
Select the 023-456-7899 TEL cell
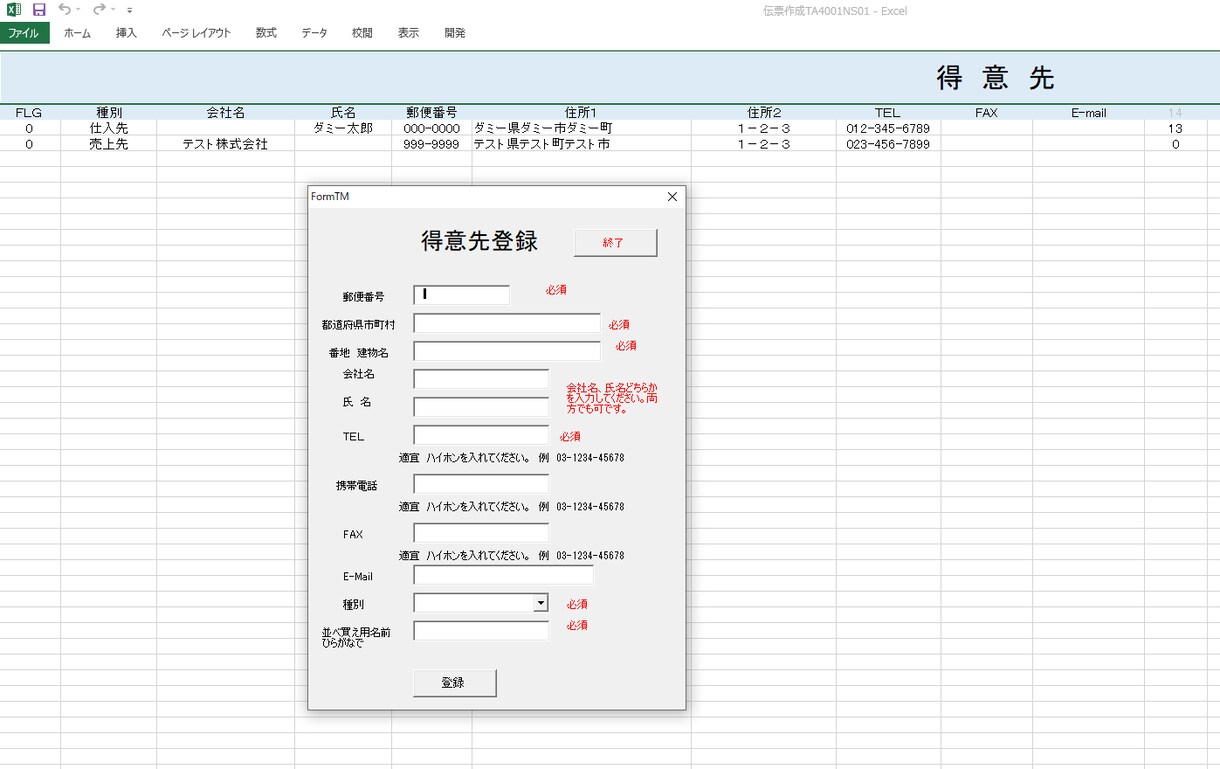888,144
